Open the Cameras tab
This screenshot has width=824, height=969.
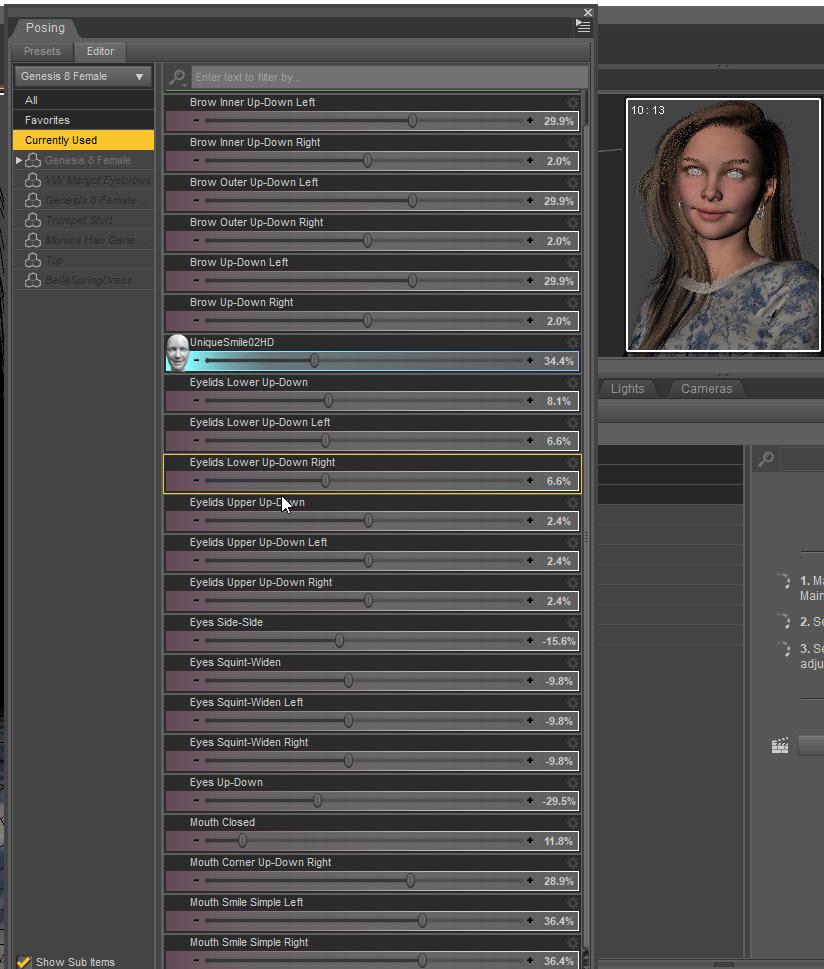706,389
